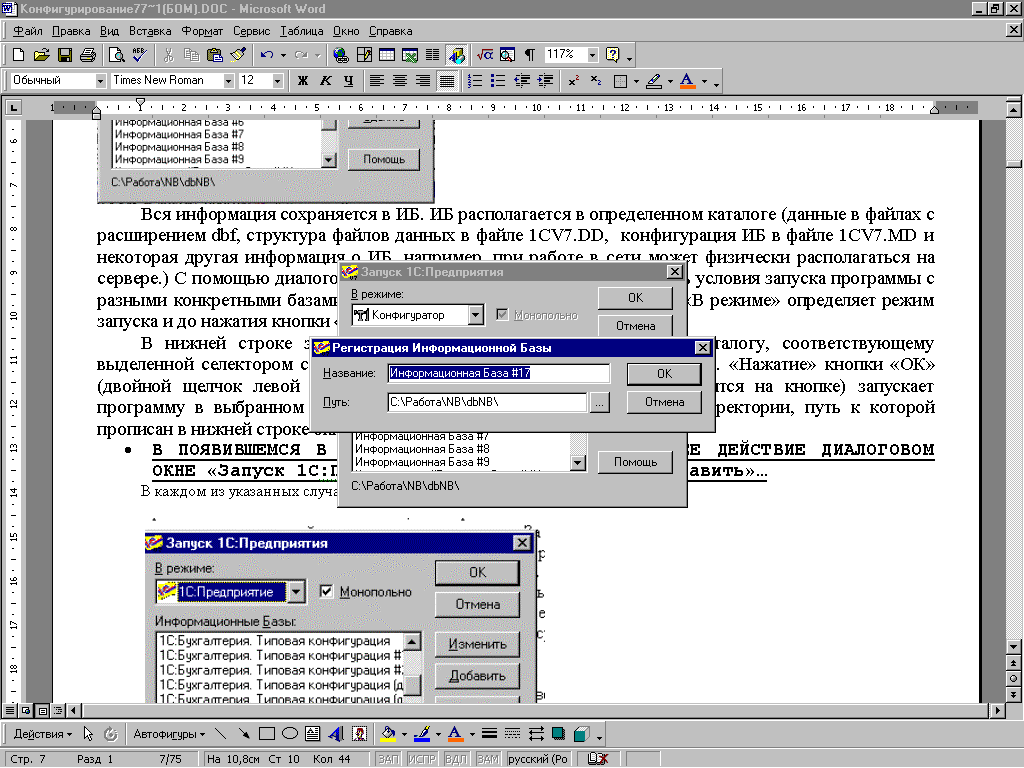This screenshot has width=1024, height=768.
Task: Activate the Format Painter brush
Action: click(238, 55)
